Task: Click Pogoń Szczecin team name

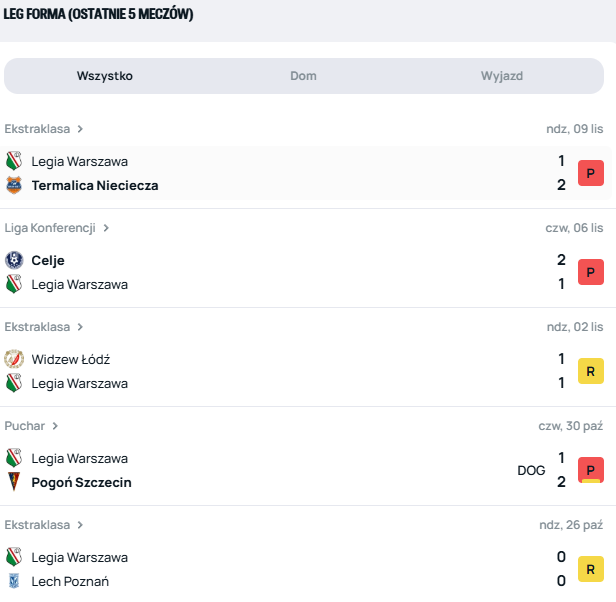Action: pos(82,482)
